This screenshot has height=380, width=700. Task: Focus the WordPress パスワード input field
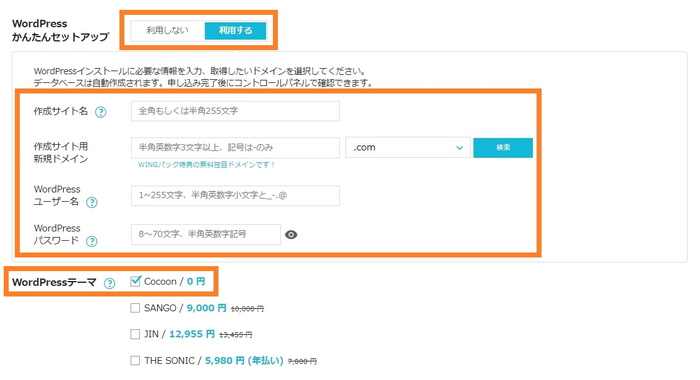click(206, 234)
